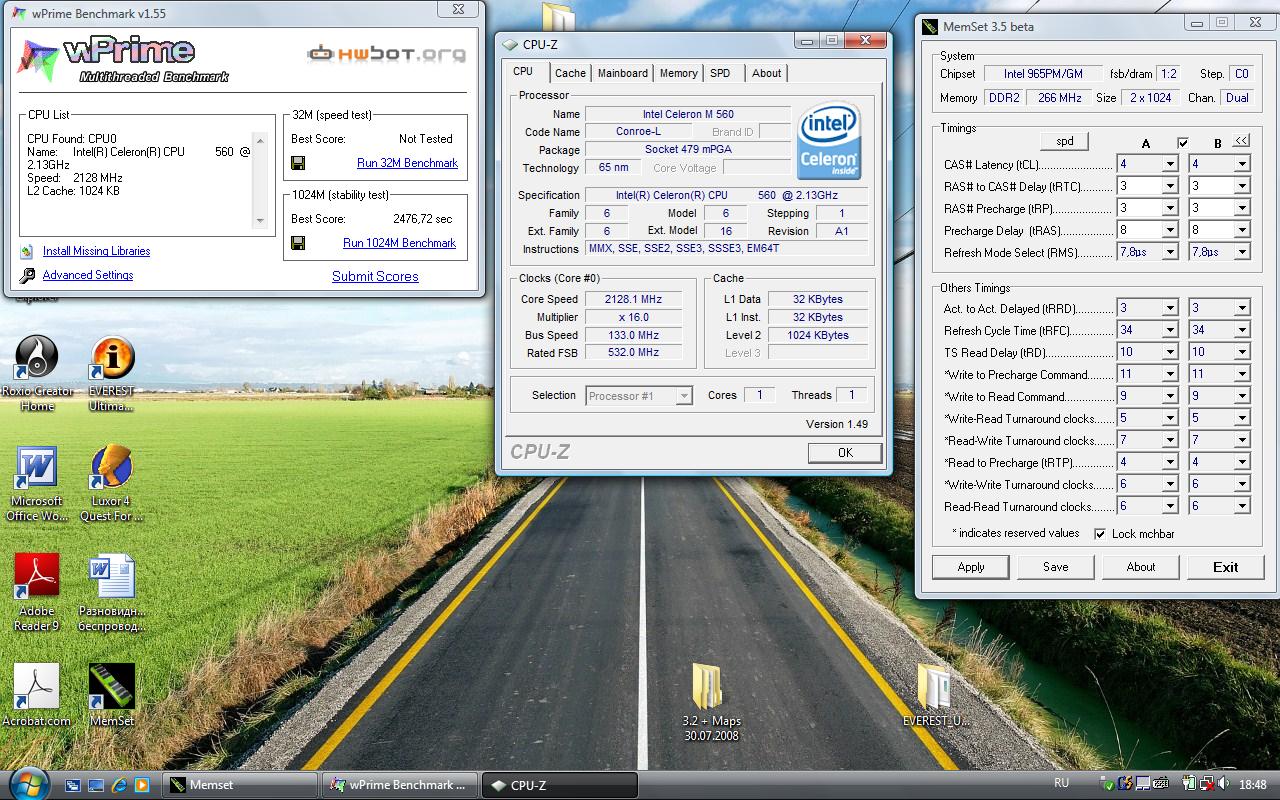The height and width of the screenshot is (800, 1280).
Task: Click Run 1024M Benchmark link
Action: [x=399, y=243]
